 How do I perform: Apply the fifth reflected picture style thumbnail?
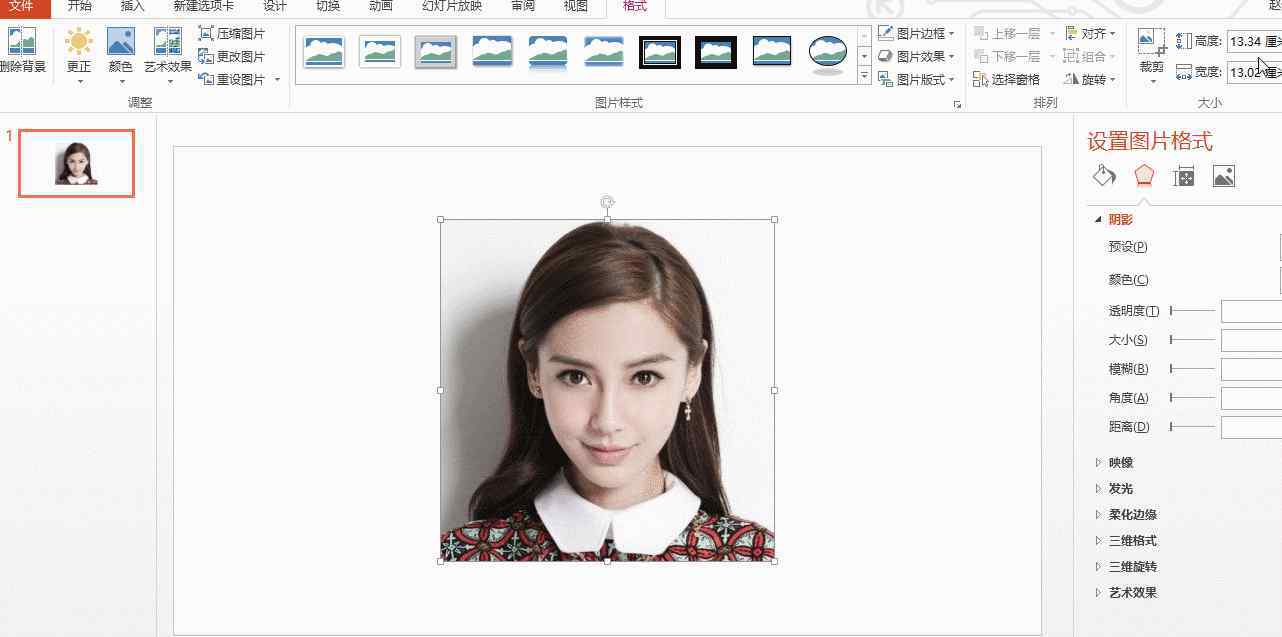pyautogui.click(x=548, y=52)
